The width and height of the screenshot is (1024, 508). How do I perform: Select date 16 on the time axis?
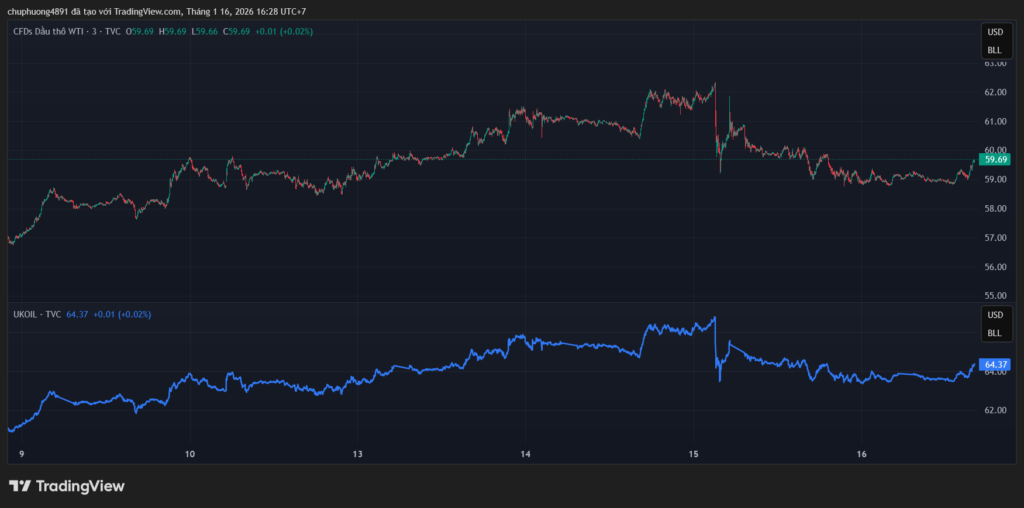point(861,454)
